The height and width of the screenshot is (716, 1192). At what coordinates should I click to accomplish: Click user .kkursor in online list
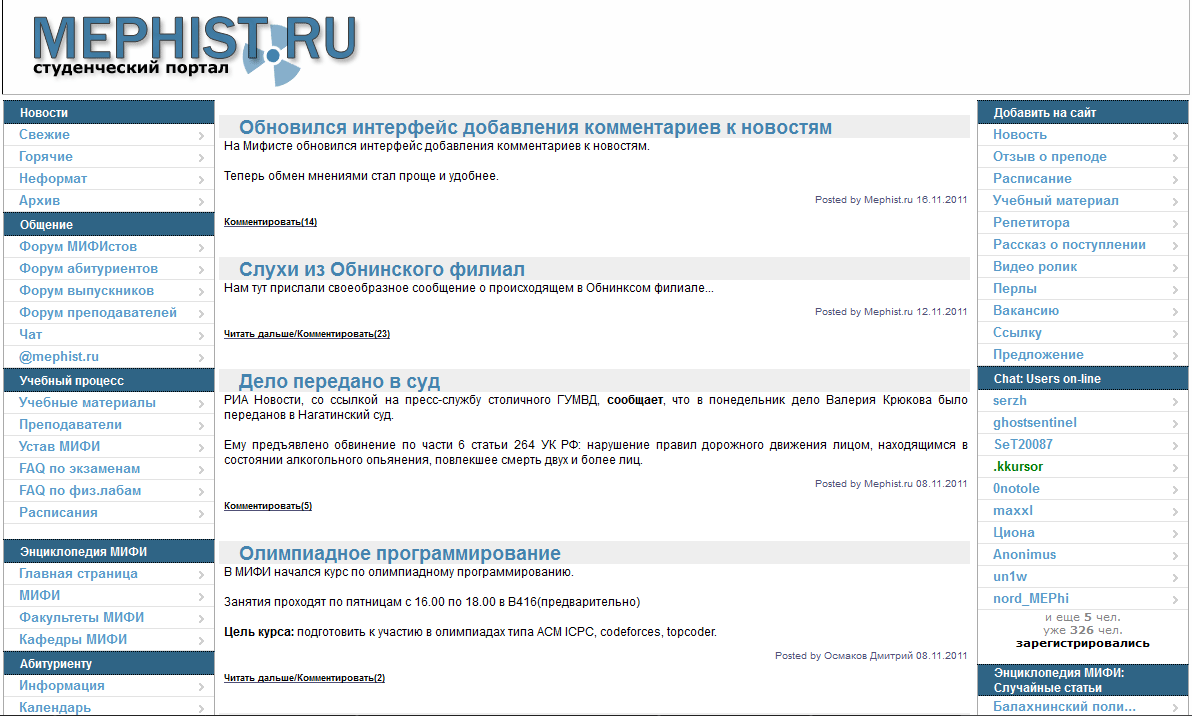click(1025, 465)
